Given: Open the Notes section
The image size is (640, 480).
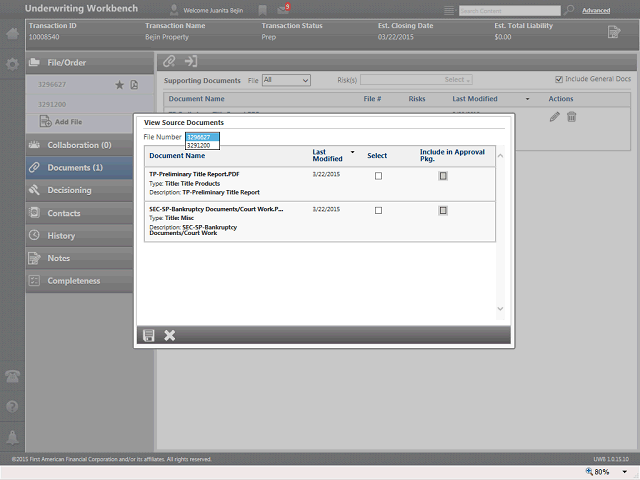Looking at the screenshot, I should point(80,258).
